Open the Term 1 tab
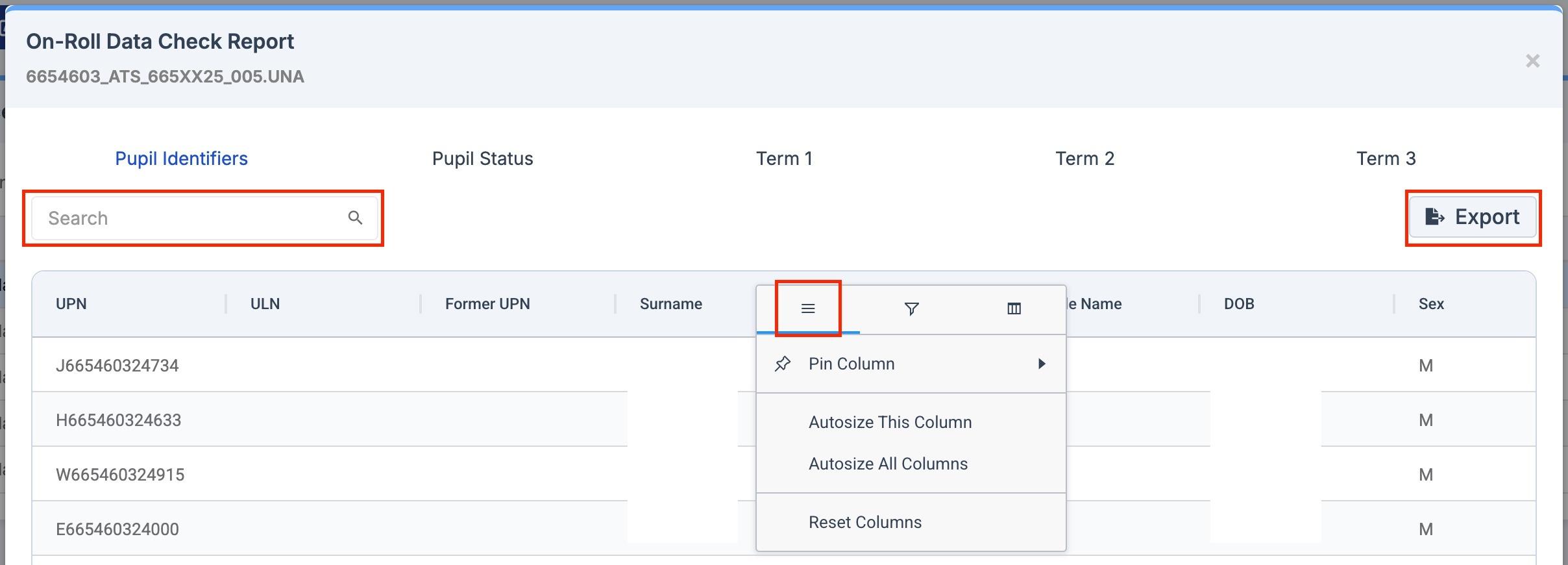This screenshot has width=1568, height=565. (x=784, y=158)
